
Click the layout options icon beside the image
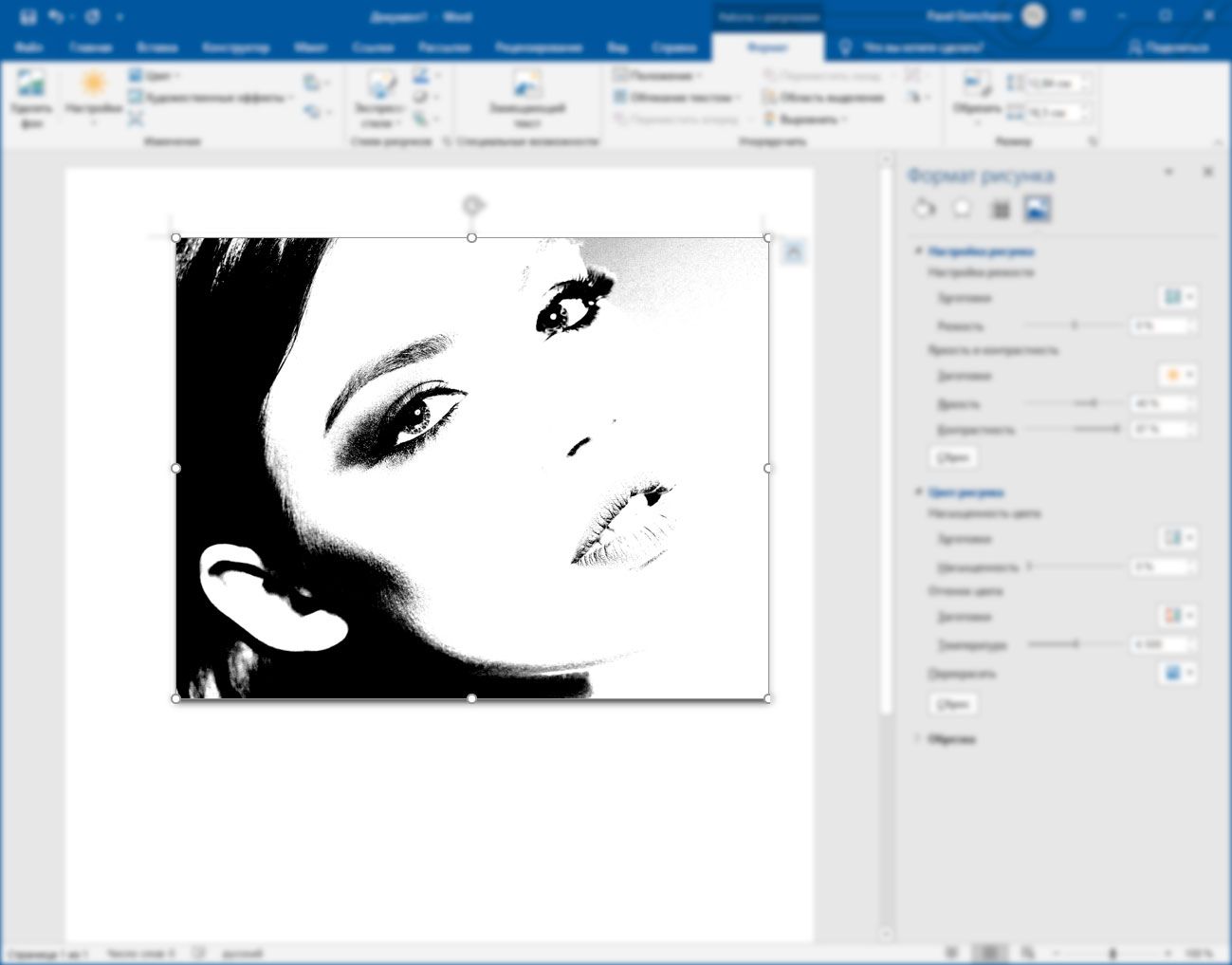tap(794, 251)
